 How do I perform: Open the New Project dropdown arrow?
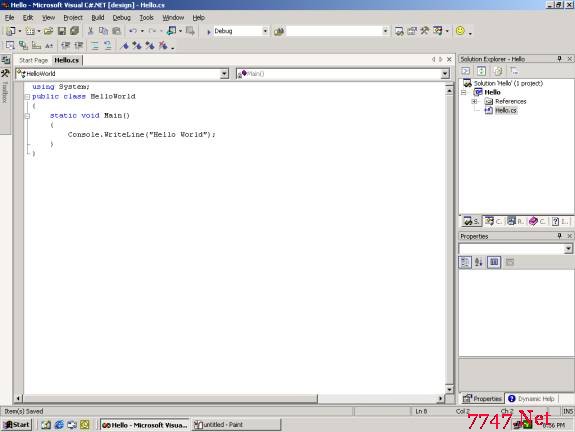click(x=20, y=31)
